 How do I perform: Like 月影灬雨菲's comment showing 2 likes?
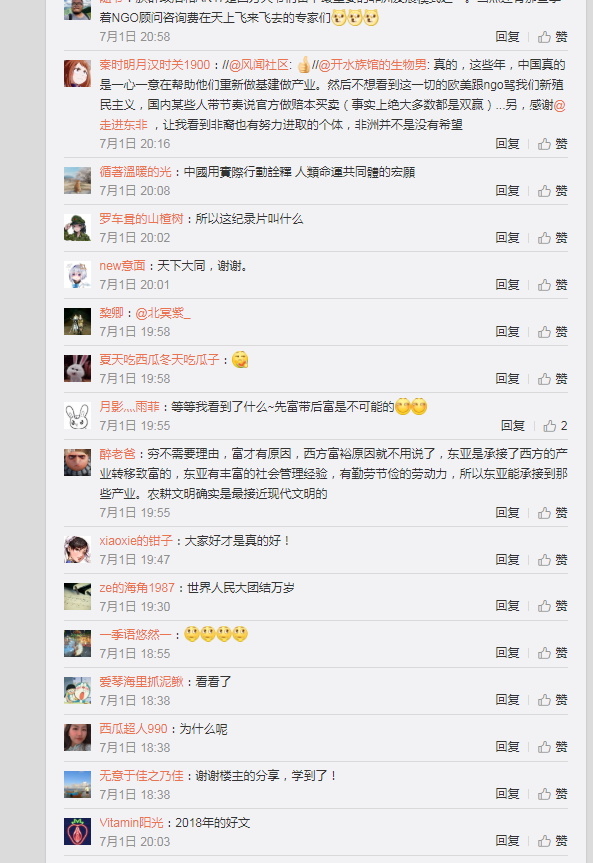point(555,425)
